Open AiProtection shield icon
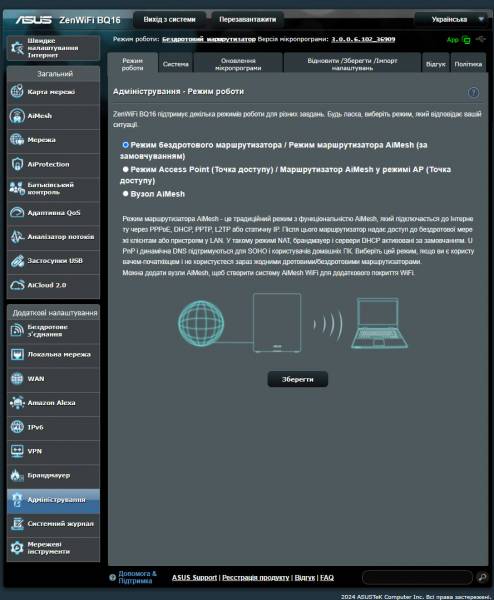Viewport: 494px width, 600px height. pos(17,164)
